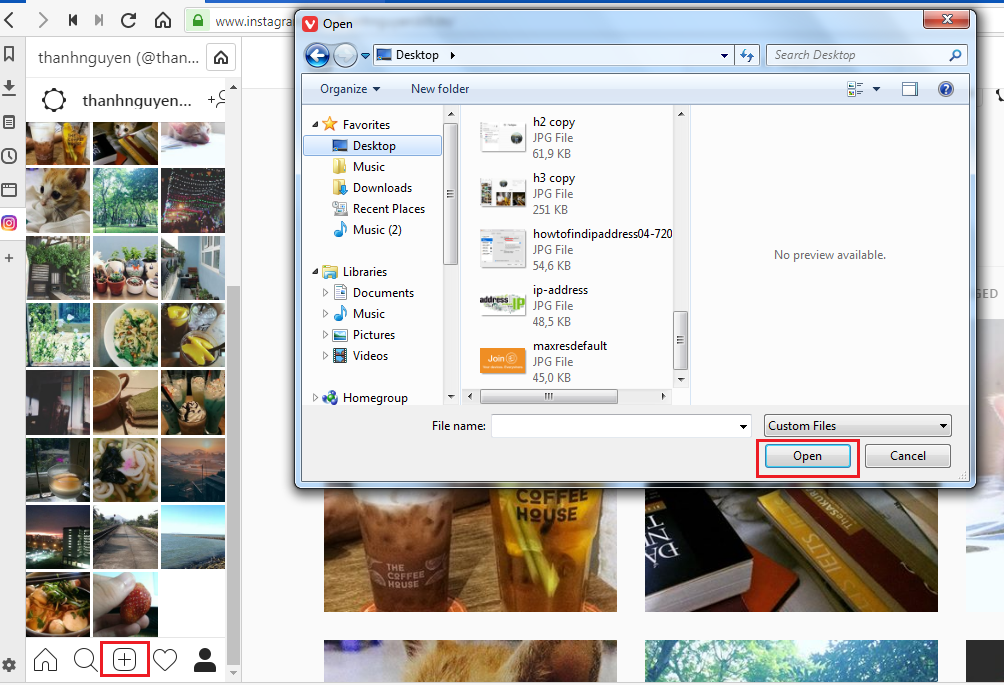Viewport: 1004px width, 685px height.
Task: Click the rewind (skip to first) browser icon
Action: [73, 20]
